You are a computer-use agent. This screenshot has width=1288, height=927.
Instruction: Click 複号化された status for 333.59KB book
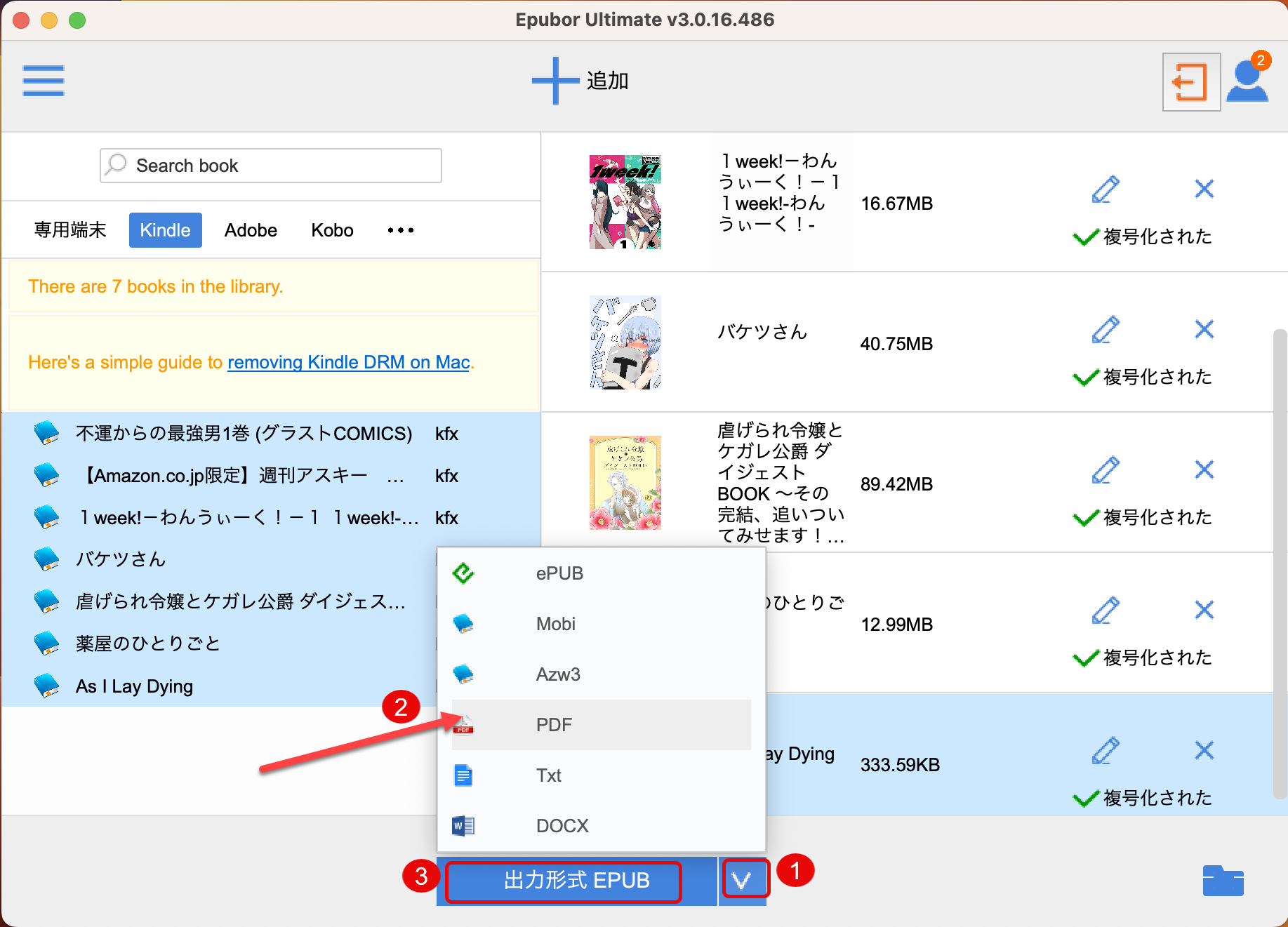point(1143,798)
